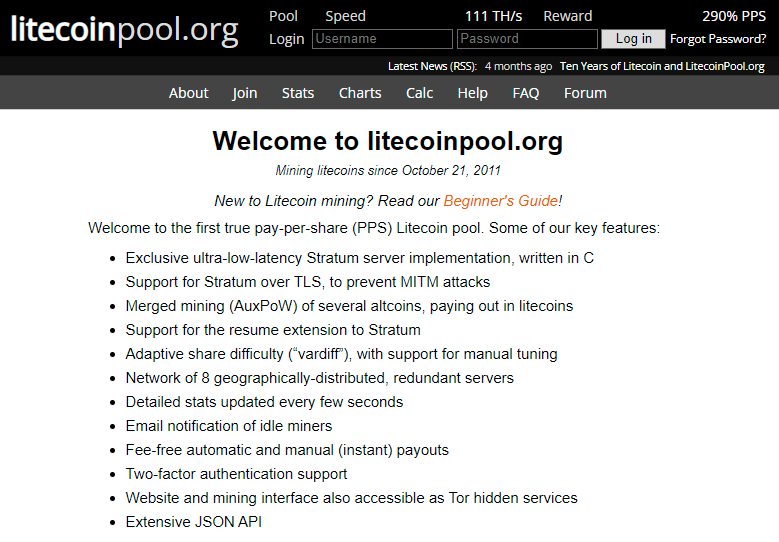The width and height of the screenshot is (779, 542).
Task: Open the FAQ menu item
Action: tap(526, 93)
